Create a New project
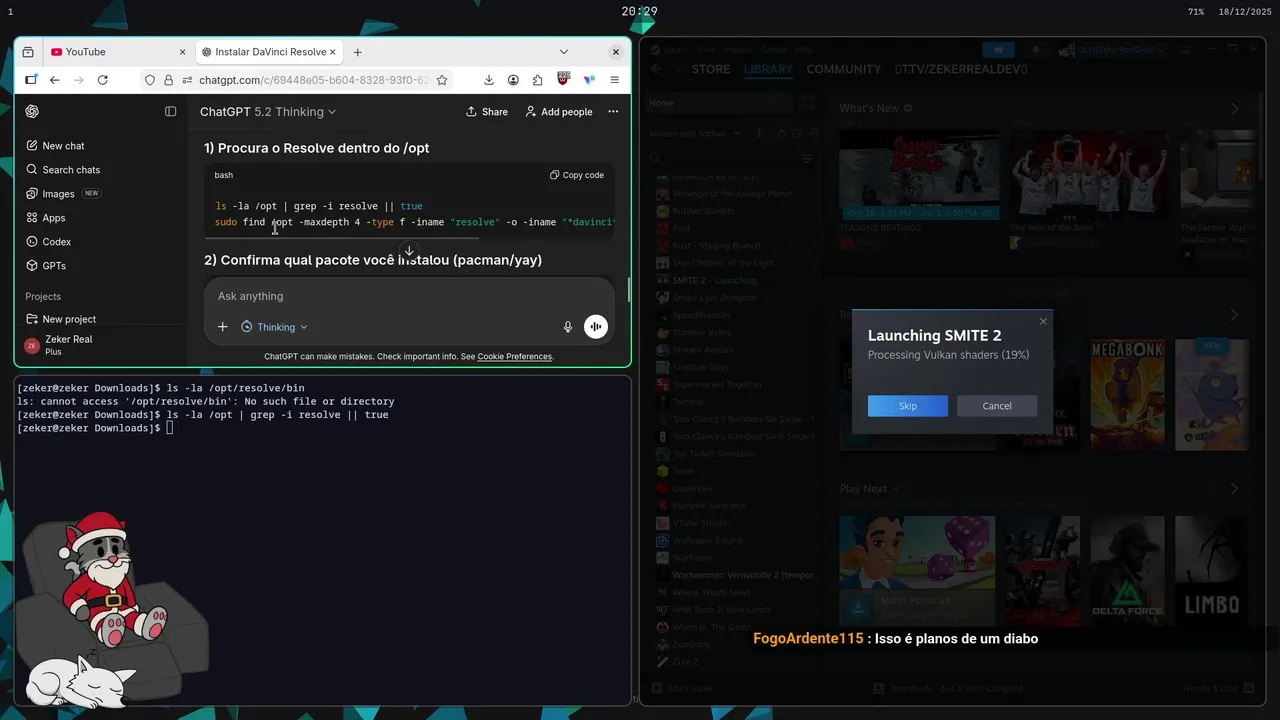 (61, 319)
